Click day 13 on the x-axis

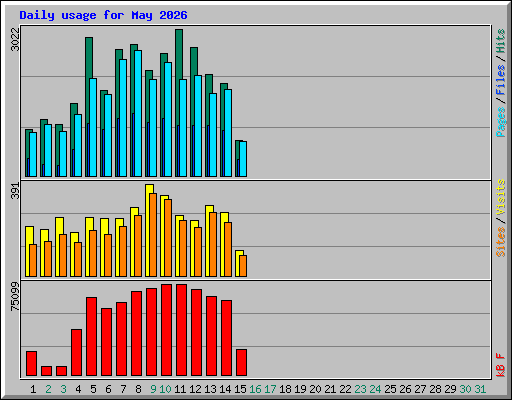coord(210,389)
